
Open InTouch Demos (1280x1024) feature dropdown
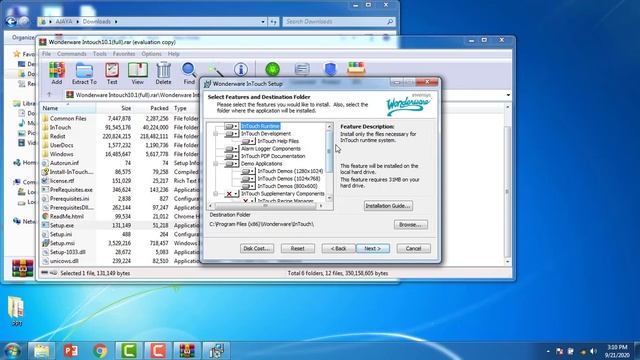tap(248, 171)
